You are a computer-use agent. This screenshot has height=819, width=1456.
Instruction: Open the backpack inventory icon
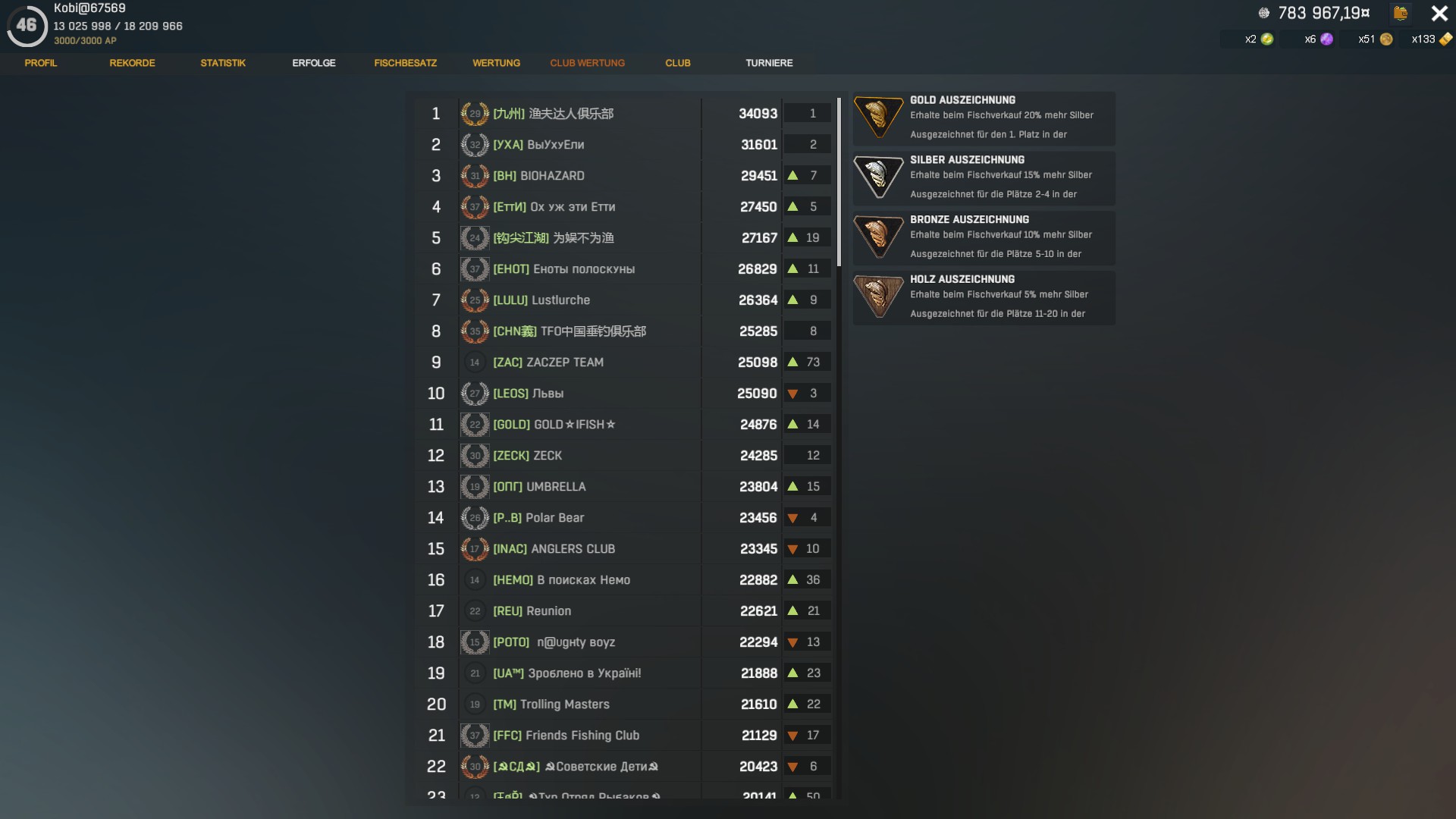click(x=1401, y=13)
